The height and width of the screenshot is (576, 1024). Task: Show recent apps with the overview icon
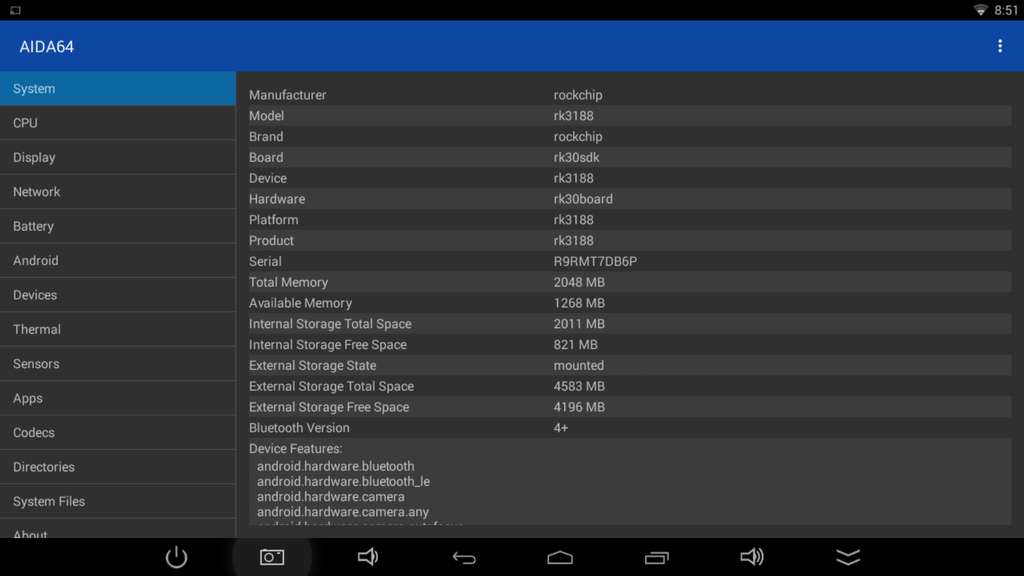click(656, 557)
